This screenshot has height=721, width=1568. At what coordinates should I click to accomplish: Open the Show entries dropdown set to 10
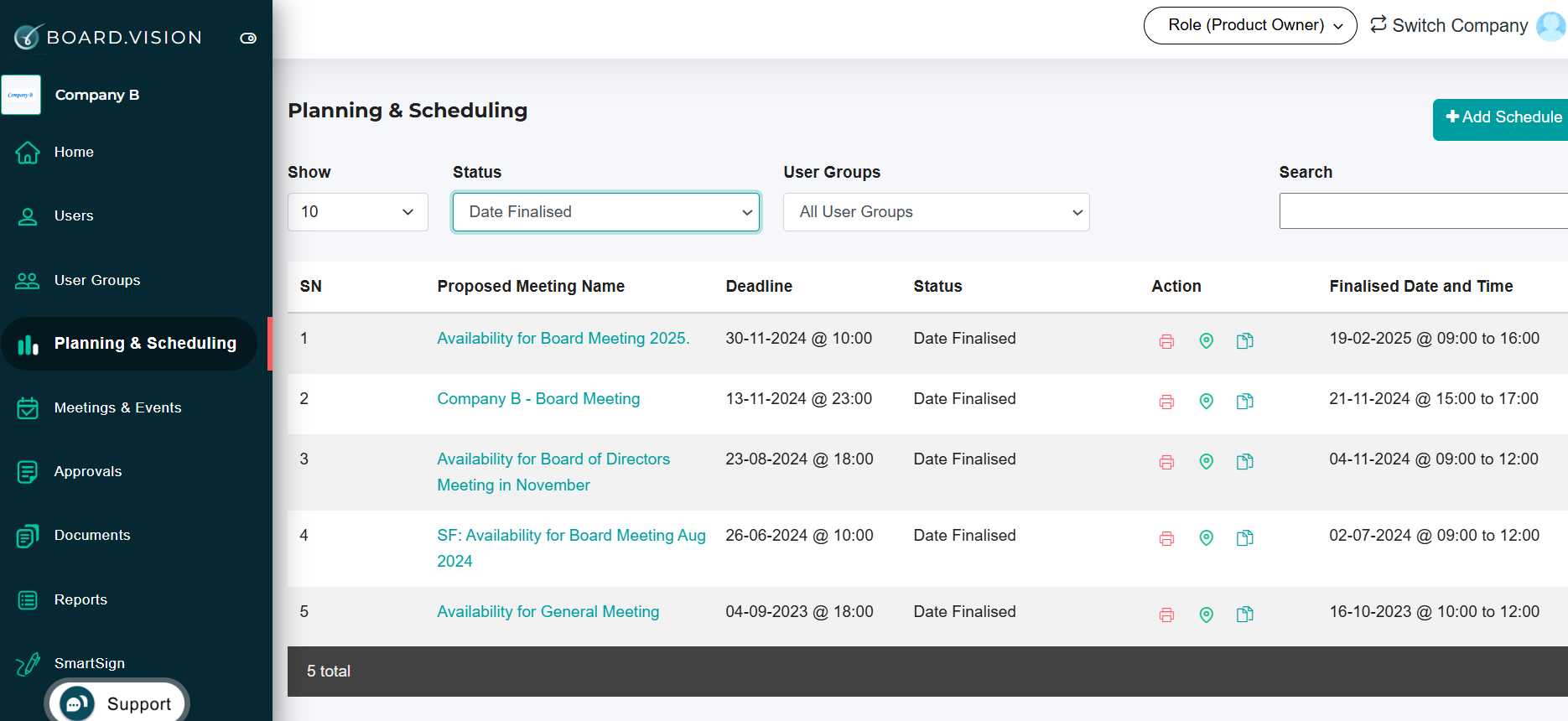click(x=358, y=212)
